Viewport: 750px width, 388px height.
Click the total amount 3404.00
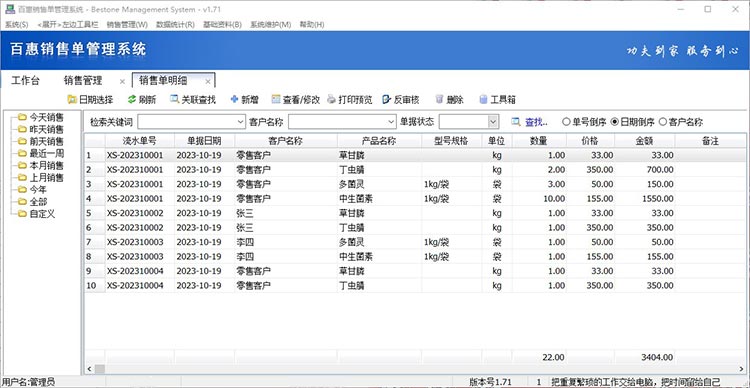click(x=657, y=357)
